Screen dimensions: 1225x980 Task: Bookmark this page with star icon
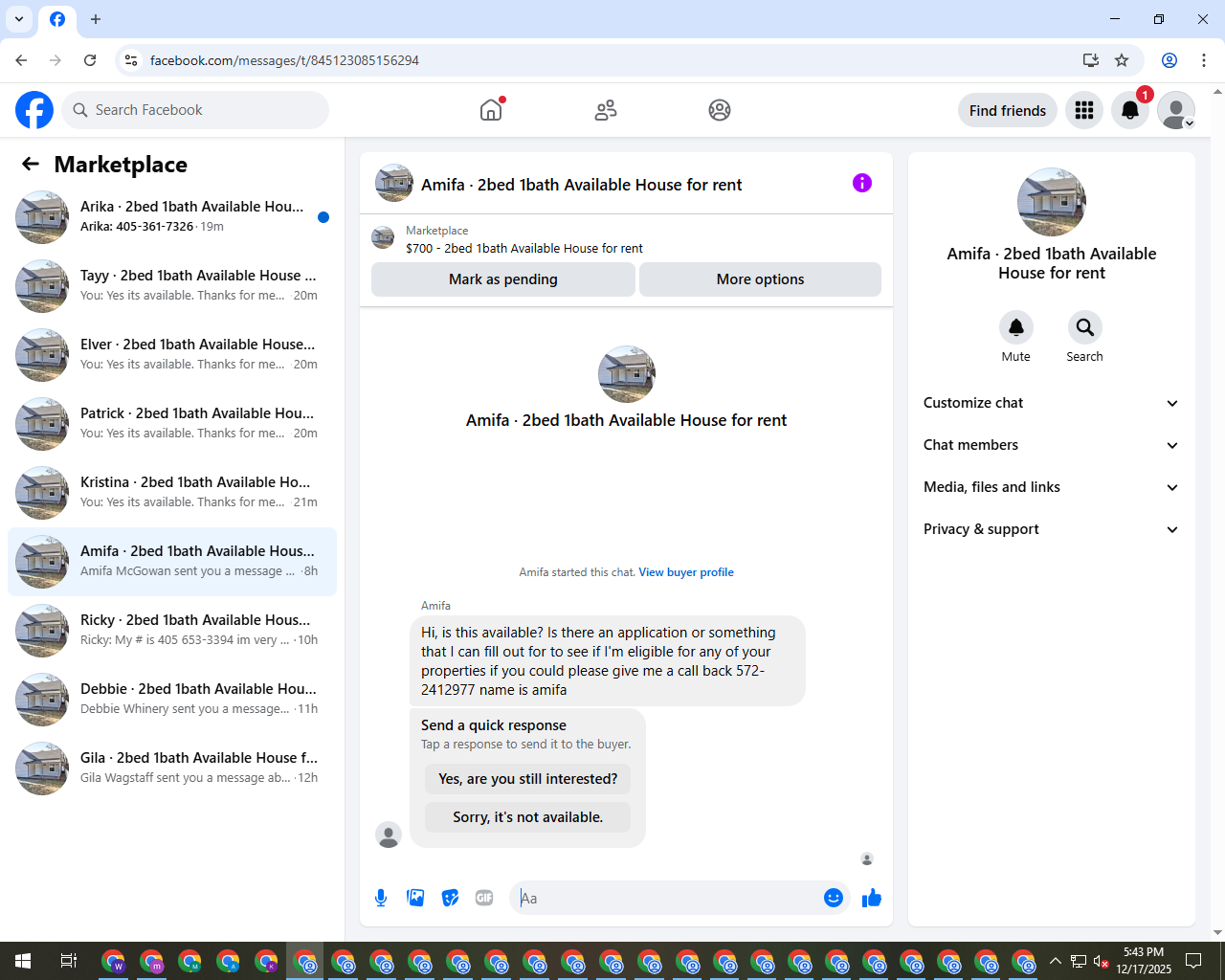(x=1122, y=60)
